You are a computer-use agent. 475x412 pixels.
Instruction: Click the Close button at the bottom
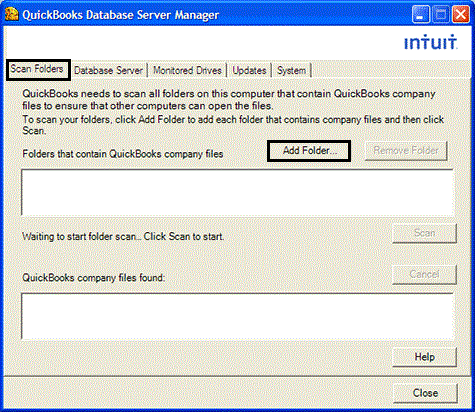click(425, 393)
